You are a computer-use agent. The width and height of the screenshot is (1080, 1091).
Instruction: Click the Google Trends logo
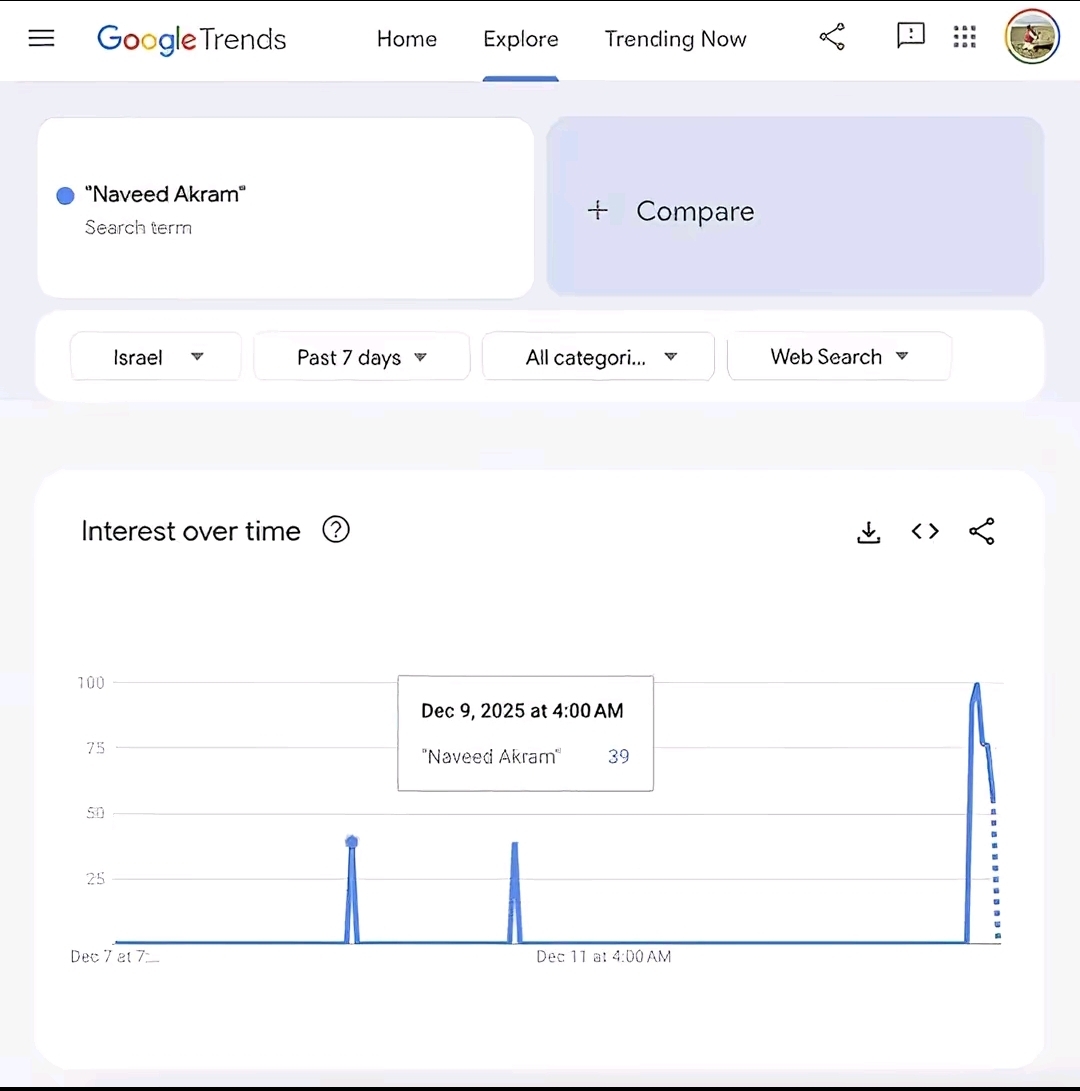point(191,39)
